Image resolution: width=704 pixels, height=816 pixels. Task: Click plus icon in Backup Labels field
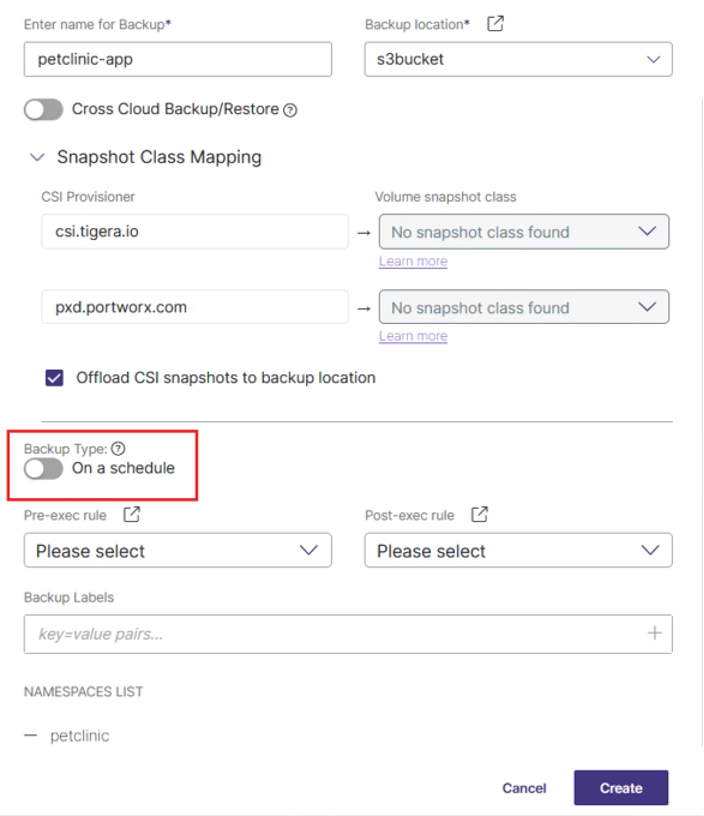coord(655,633)
